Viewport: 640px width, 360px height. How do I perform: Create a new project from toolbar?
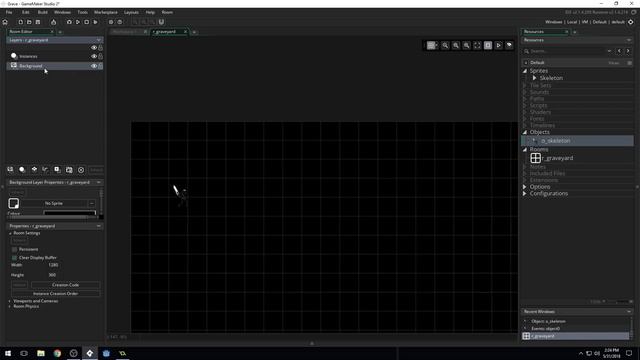tap(20, 22)
